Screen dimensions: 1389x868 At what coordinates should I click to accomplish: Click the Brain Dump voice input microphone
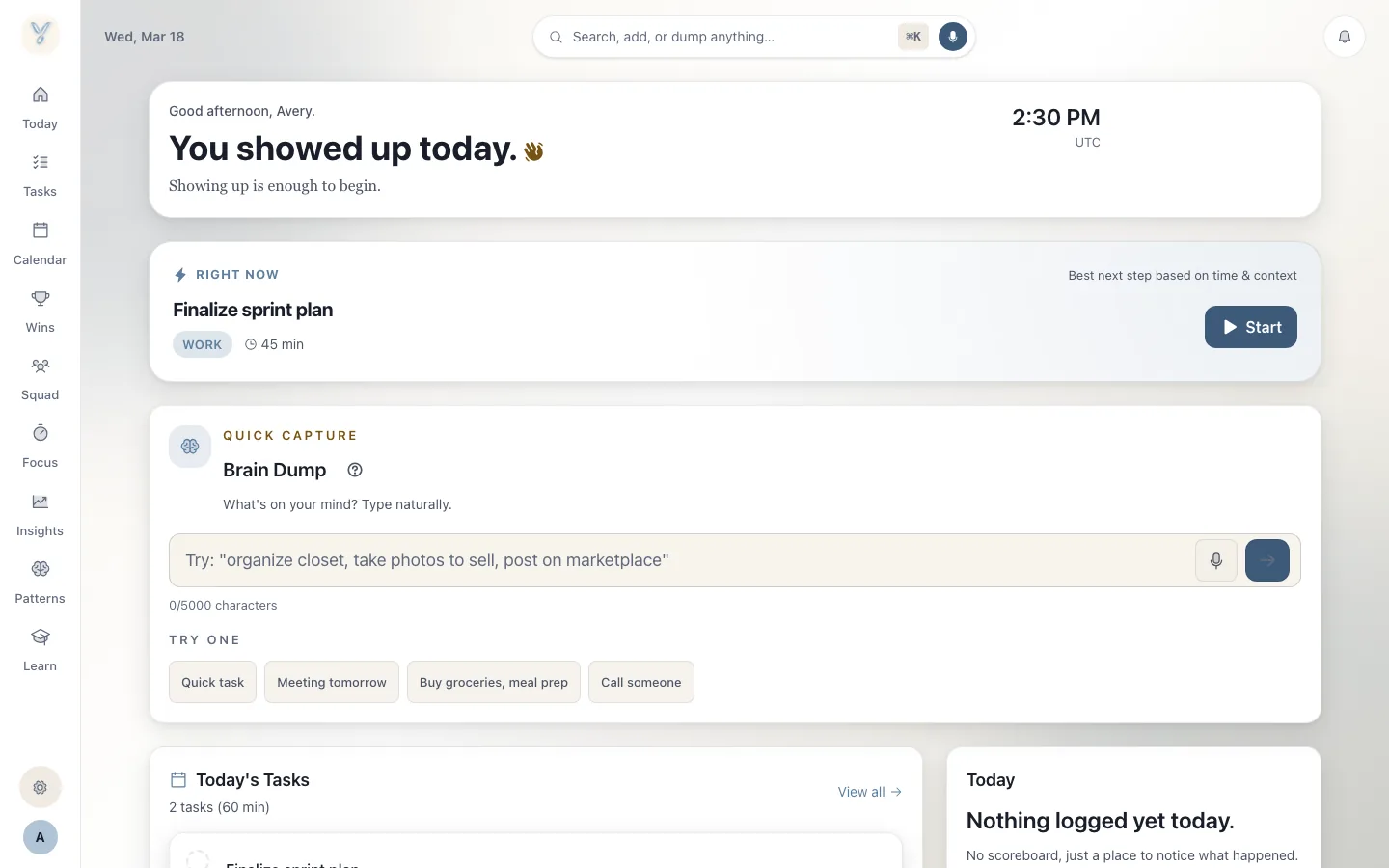tap(1215, 560)
